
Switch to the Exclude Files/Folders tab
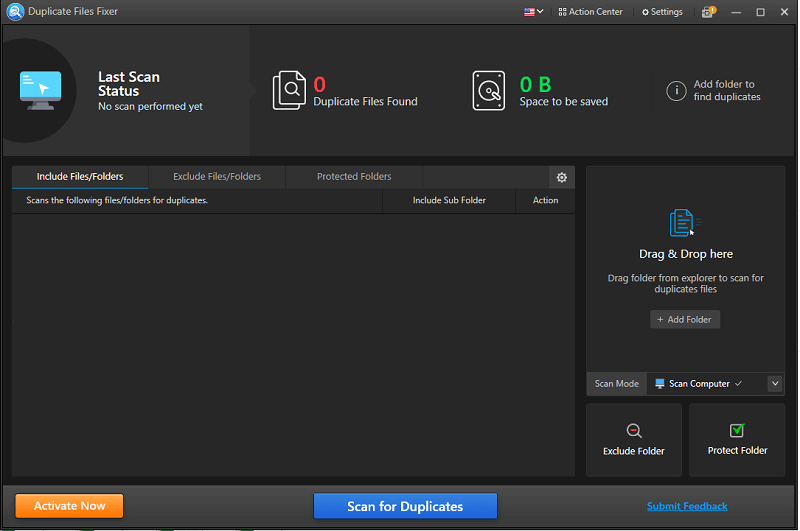pos(217,177)
